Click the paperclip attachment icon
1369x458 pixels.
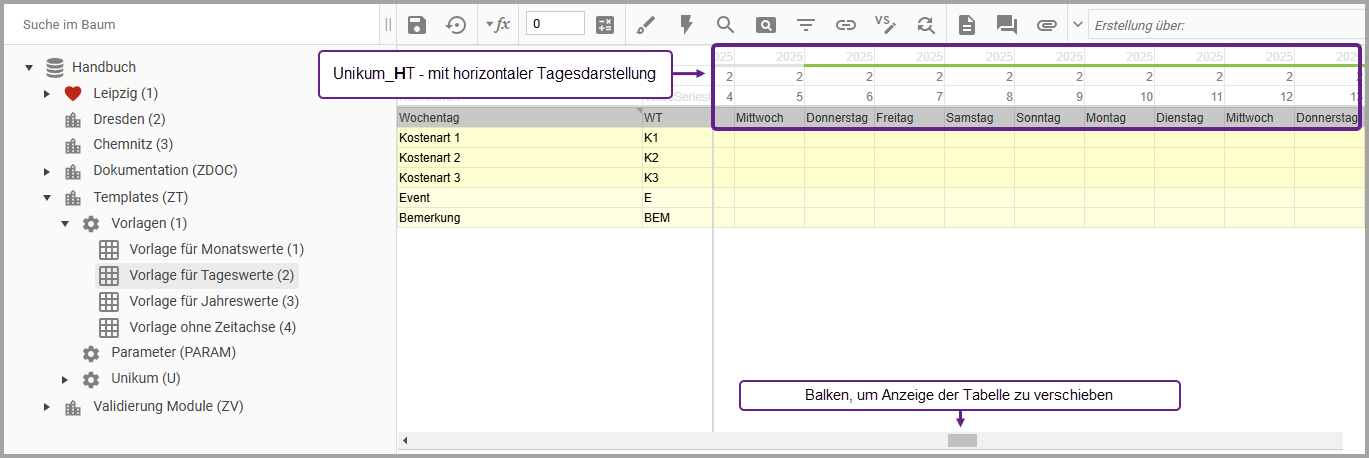point(1046,25)
